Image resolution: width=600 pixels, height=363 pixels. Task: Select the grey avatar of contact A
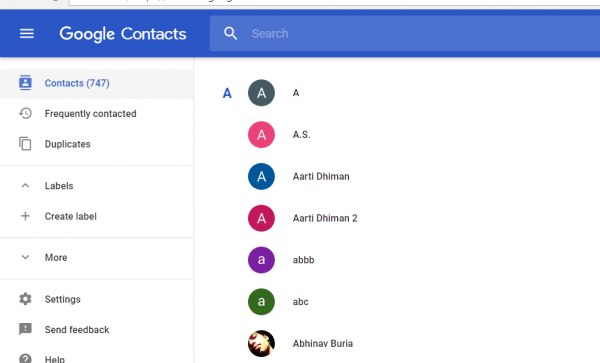pyautogui.click(x=261, y=93)
